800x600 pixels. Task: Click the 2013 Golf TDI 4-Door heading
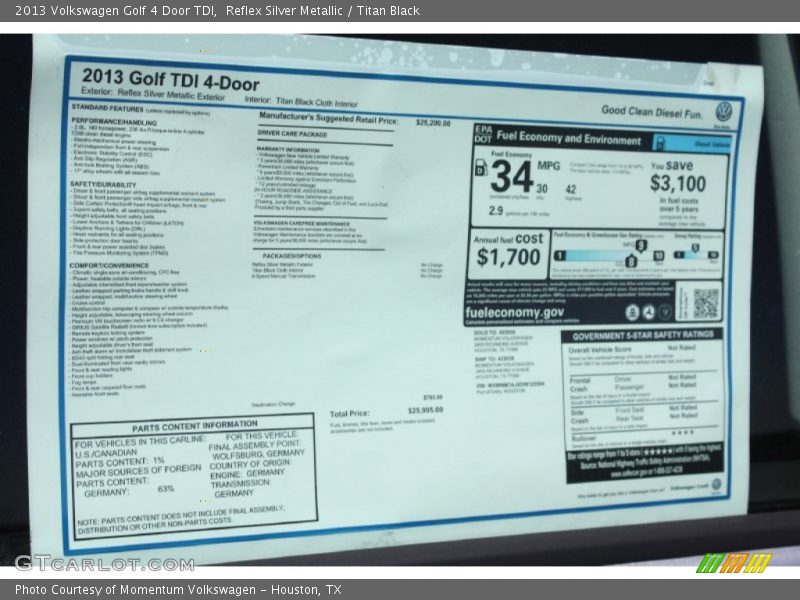pyautogui.click(x=170, y=82)
